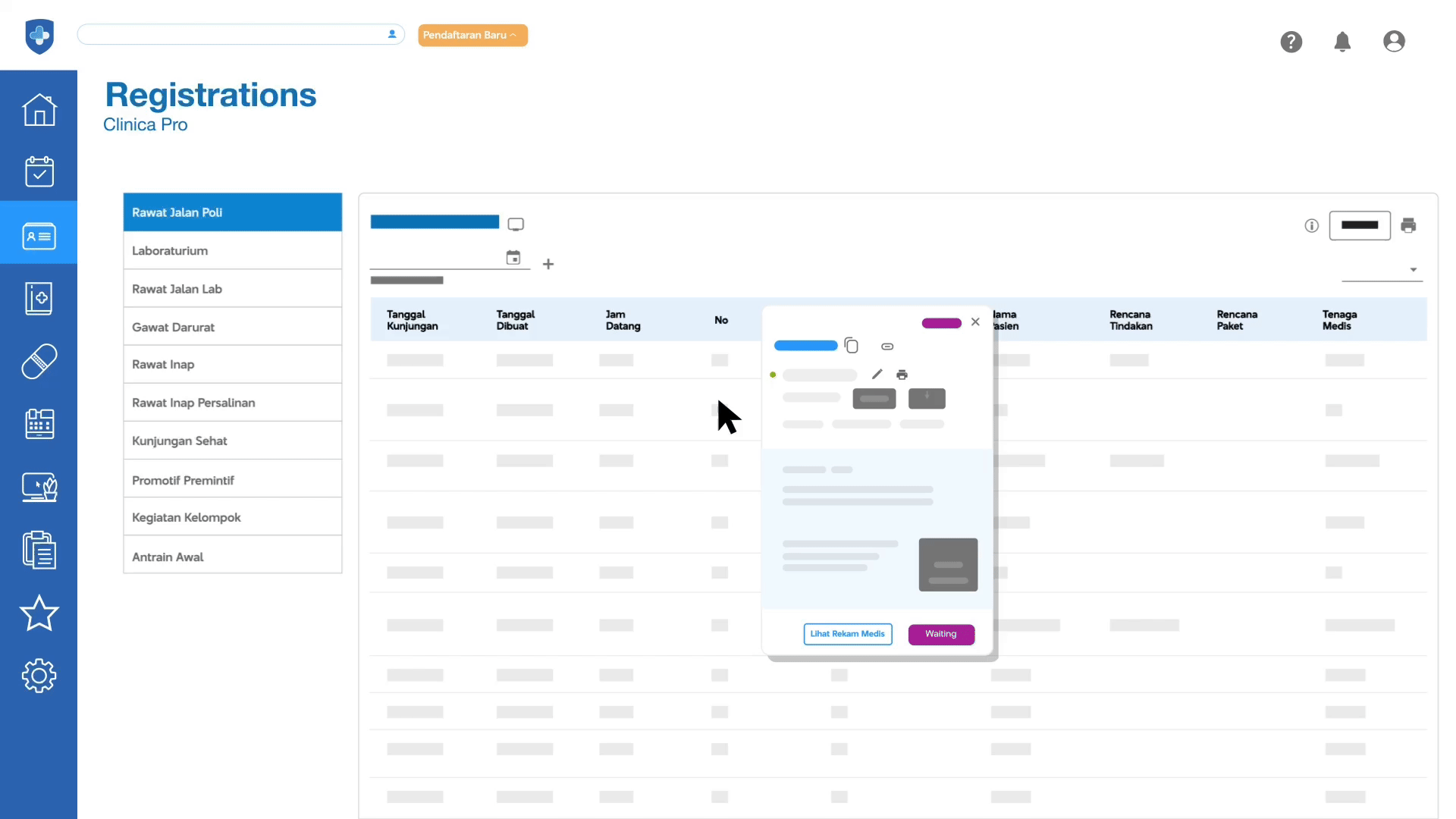This screenshot has width=1456, height=819.
Task: Click the notification bell icon
Action: 1342,42
